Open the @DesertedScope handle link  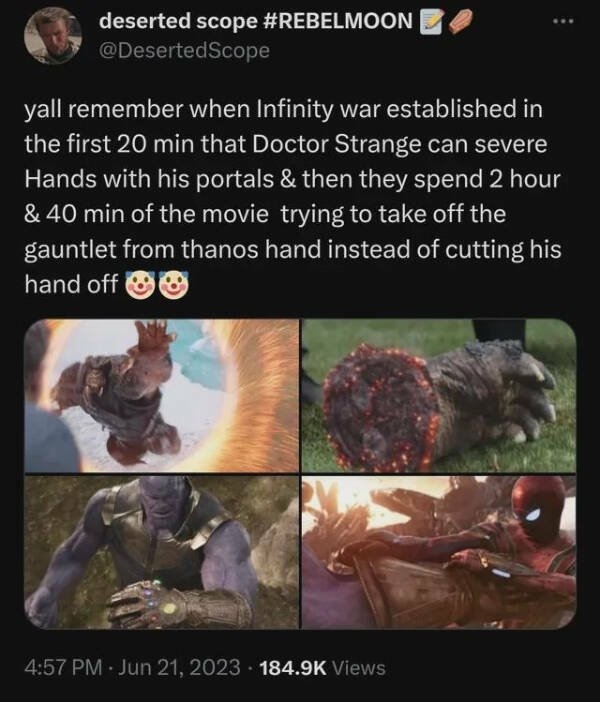click(185, 50)
